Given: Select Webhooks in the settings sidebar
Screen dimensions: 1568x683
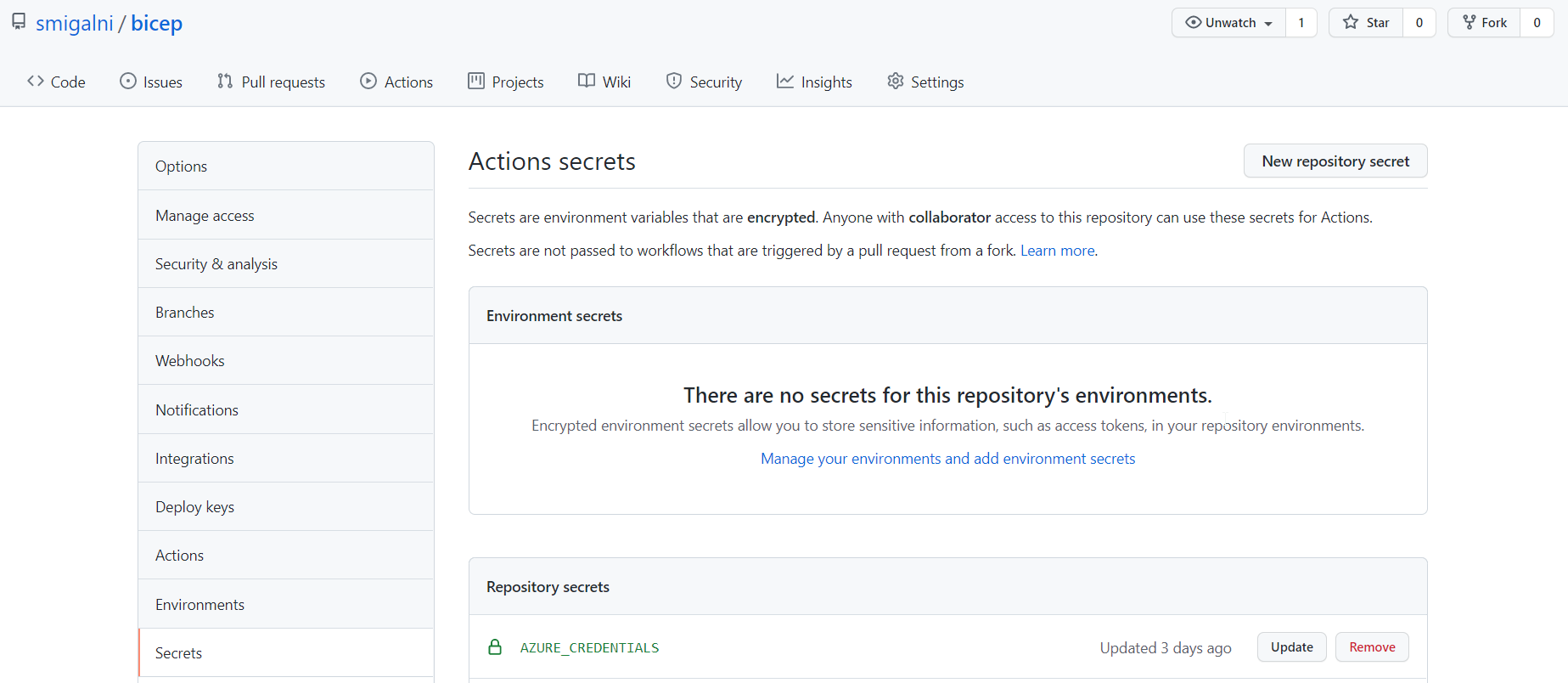Looking at the screenshot, I should 190,361.
